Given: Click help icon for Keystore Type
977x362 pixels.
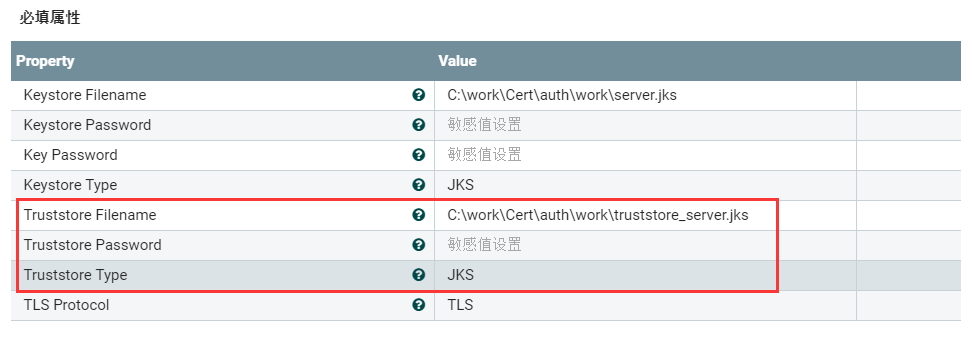Looking at the screenshot, I should [x=419, y=184].
